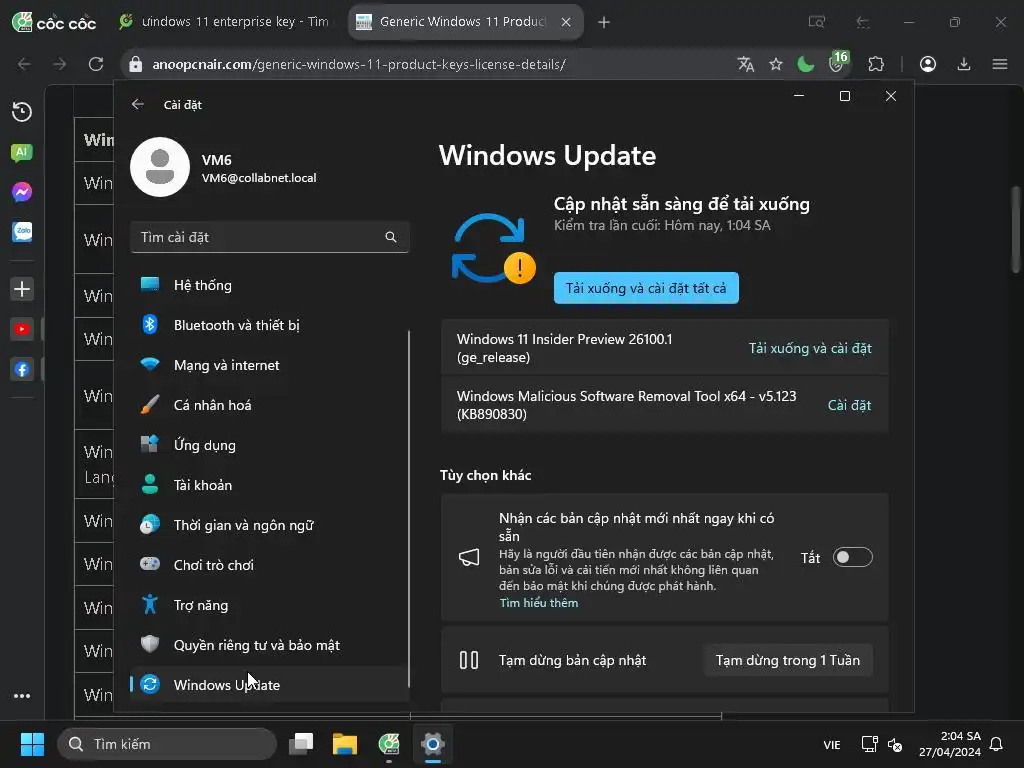The height and width of the screenshot is (768, 1024).
Task: Click the search magnifier in Tìm cài đặt
Action: click(x=391, y=237)
